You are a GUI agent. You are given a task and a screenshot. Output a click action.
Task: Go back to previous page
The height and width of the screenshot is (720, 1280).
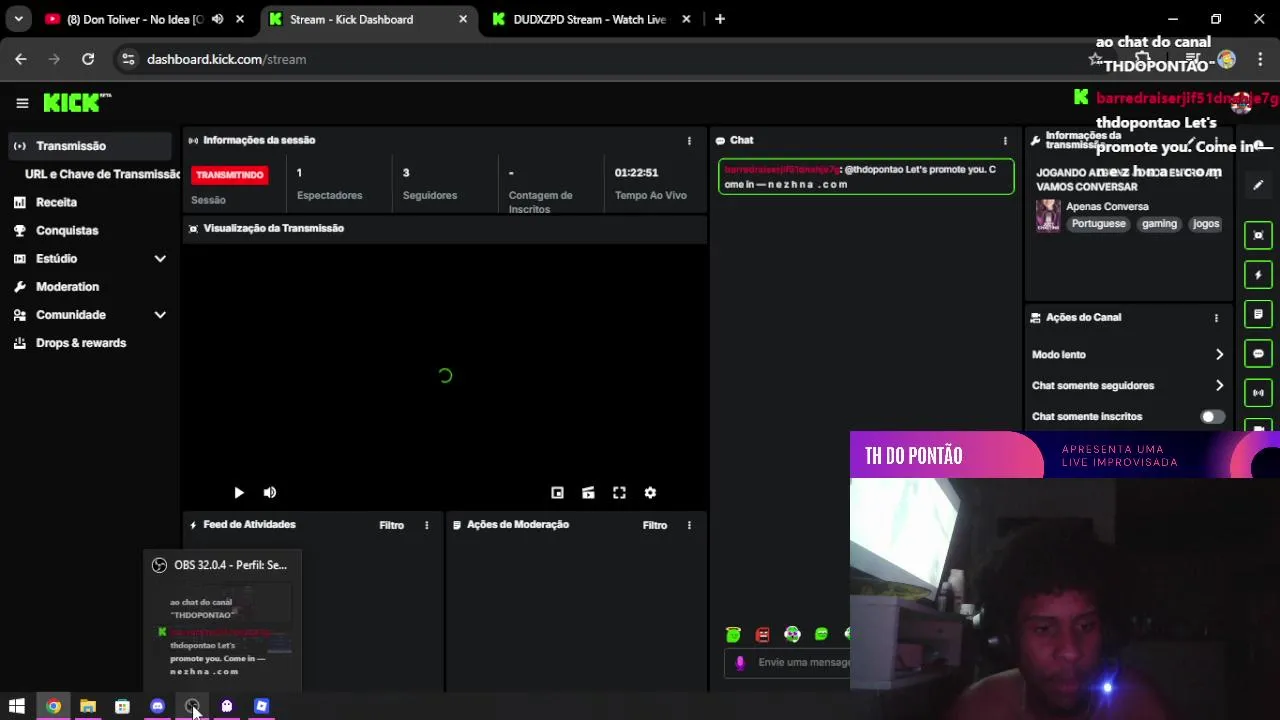point(21,59)
